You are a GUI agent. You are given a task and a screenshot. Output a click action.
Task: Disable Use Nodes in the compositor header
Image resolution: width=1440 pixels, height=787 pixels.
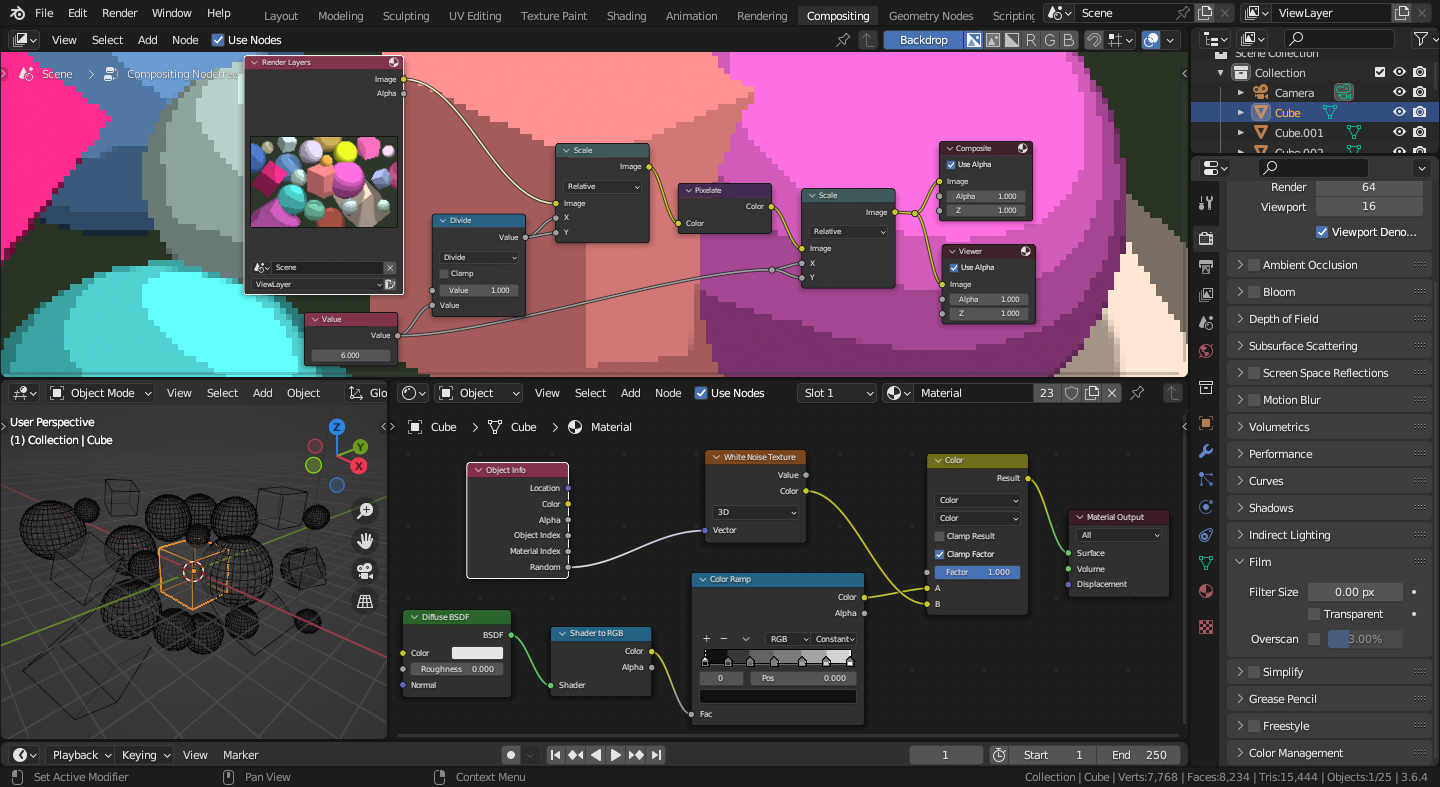pos(219,40)
